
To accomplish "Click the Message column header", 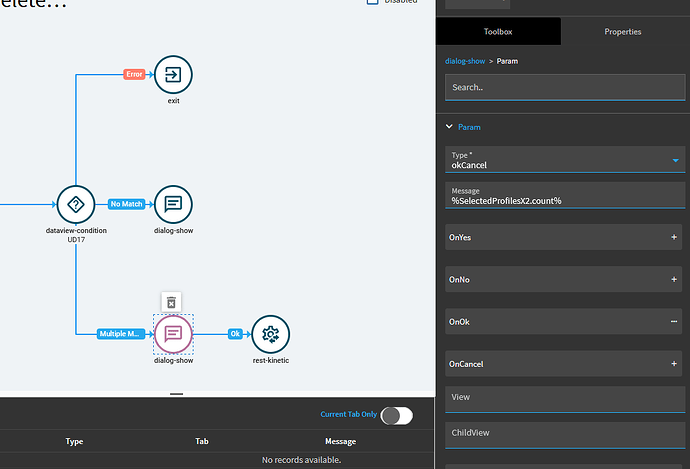I will (341, 441).
